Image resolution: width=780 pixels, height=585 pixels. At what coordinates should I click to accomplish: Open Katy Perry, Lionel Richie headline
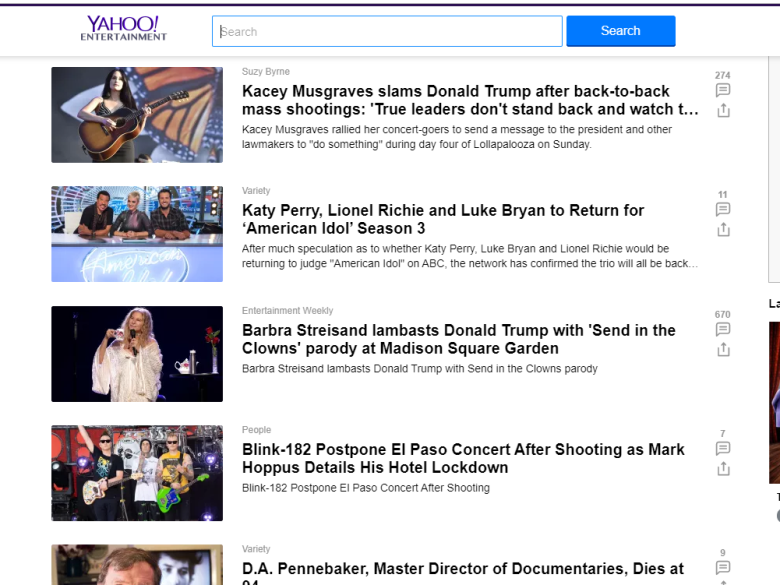443,219
